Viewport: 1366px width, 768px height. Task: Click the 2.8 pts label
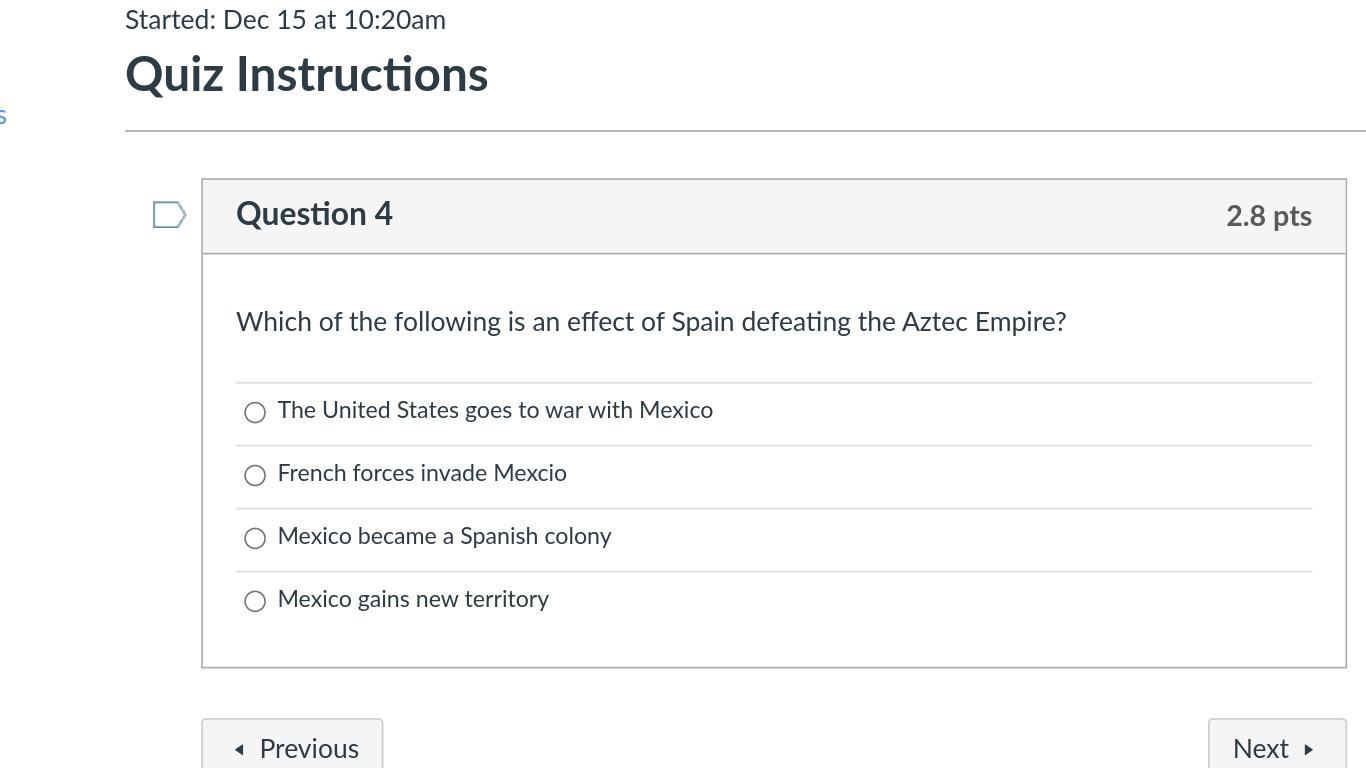[x=1268, y=216]
